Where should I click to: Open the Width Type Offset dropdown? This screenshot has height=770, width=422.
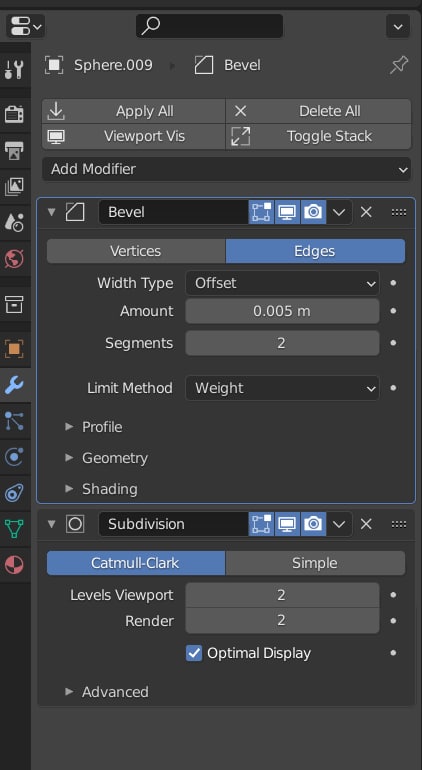click(282, 283)
